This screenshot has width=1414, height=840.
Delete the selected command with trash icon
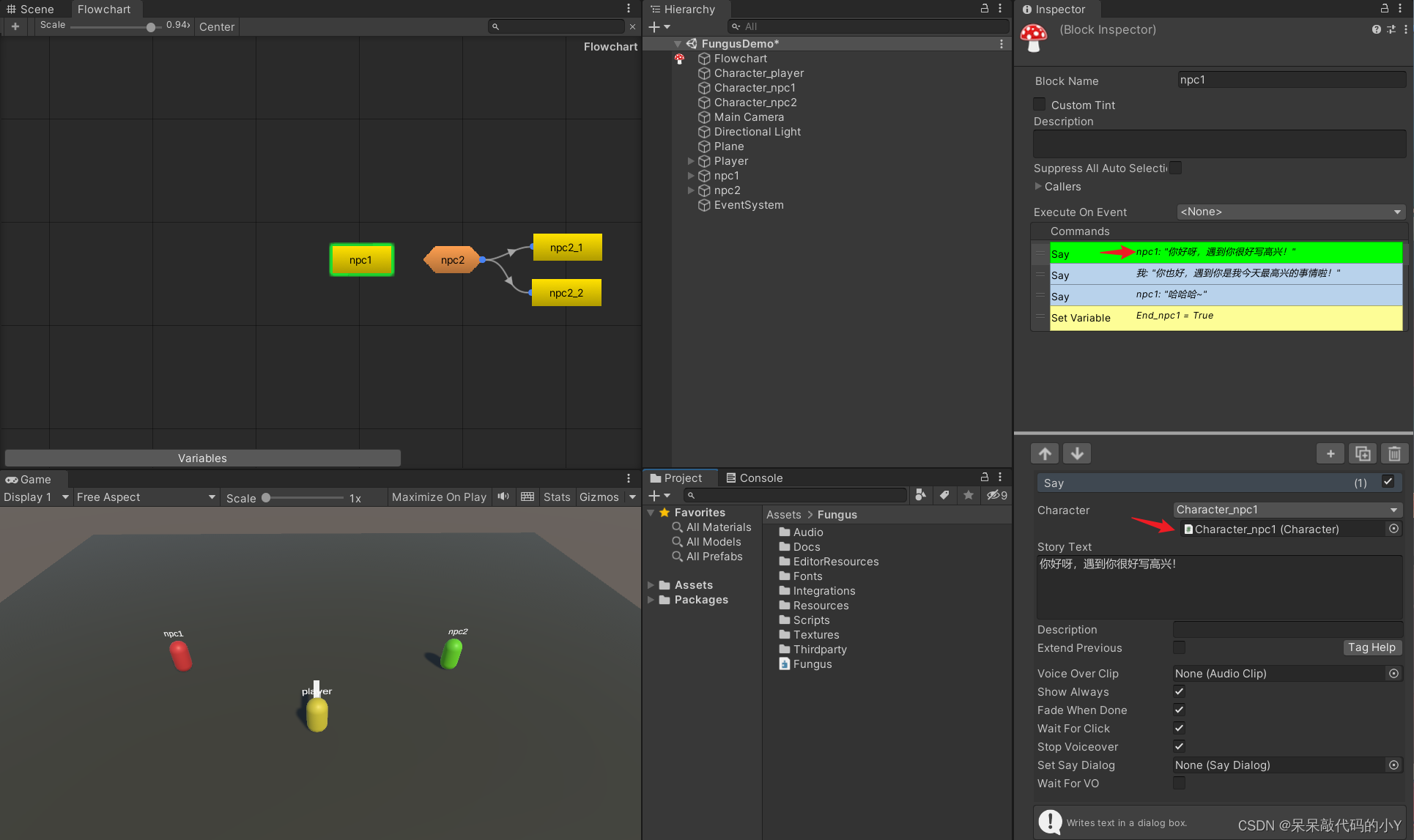(x=1394, y=453)
